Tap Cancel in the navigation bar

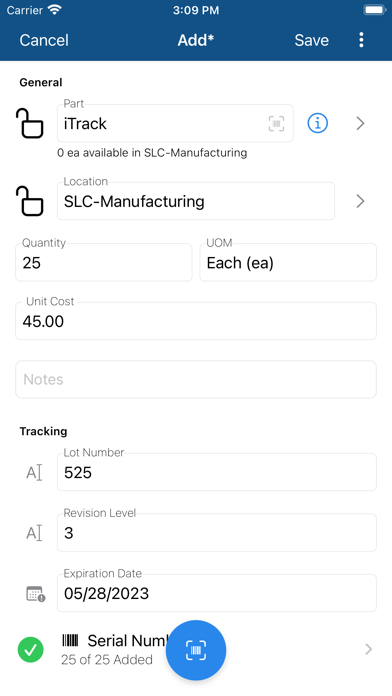pyautogui.click(x=44, y=40)
